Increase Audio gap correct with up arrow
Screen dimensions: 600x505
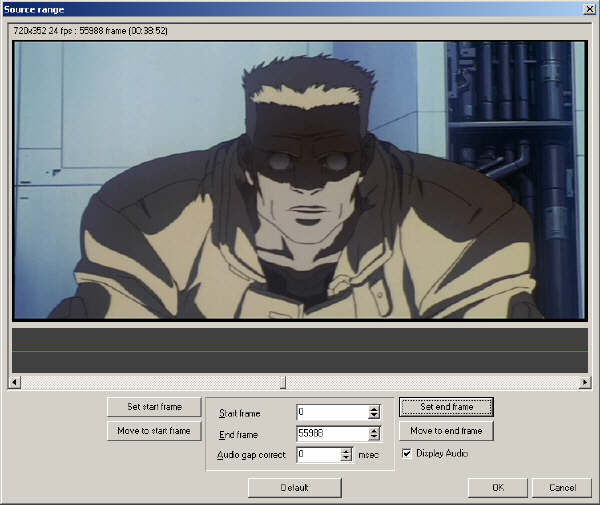tap(346, 451)
